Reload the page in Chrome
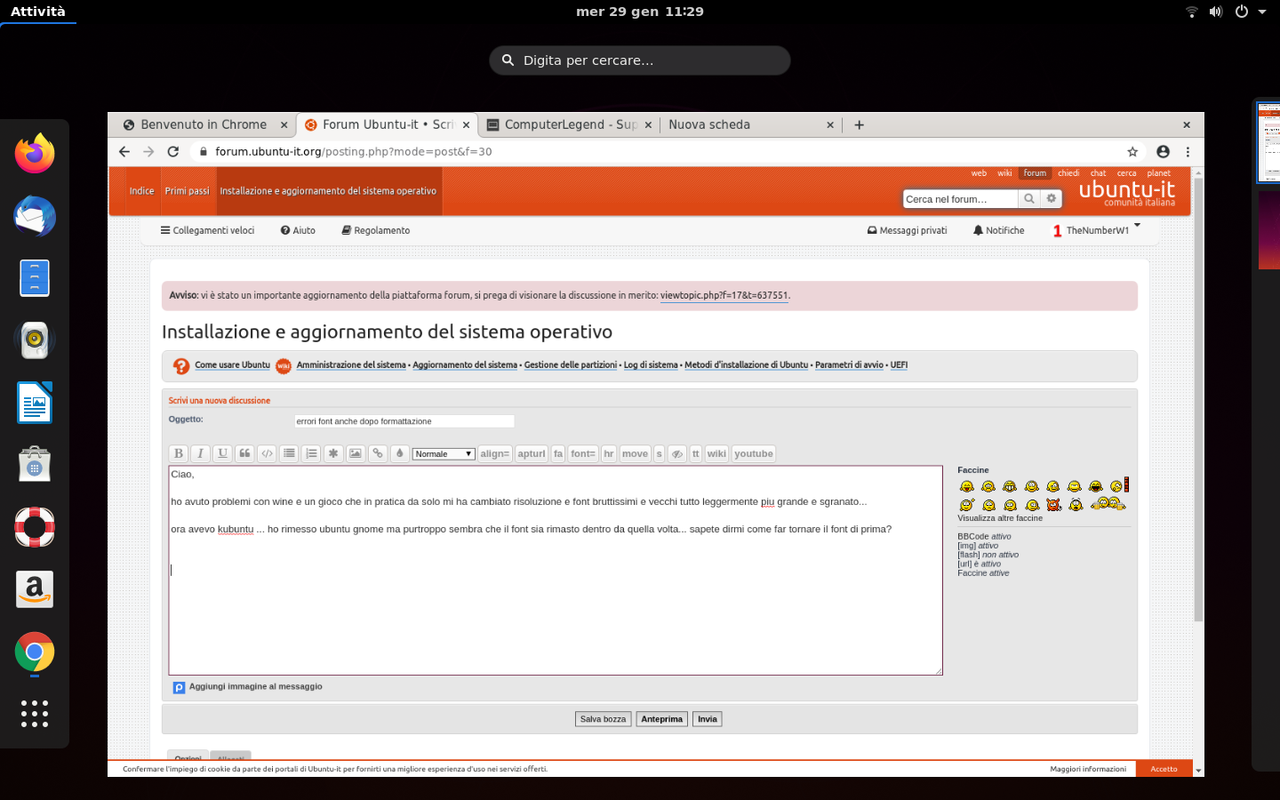Viewport: 1280px width, 800px height. coord(173,152)
